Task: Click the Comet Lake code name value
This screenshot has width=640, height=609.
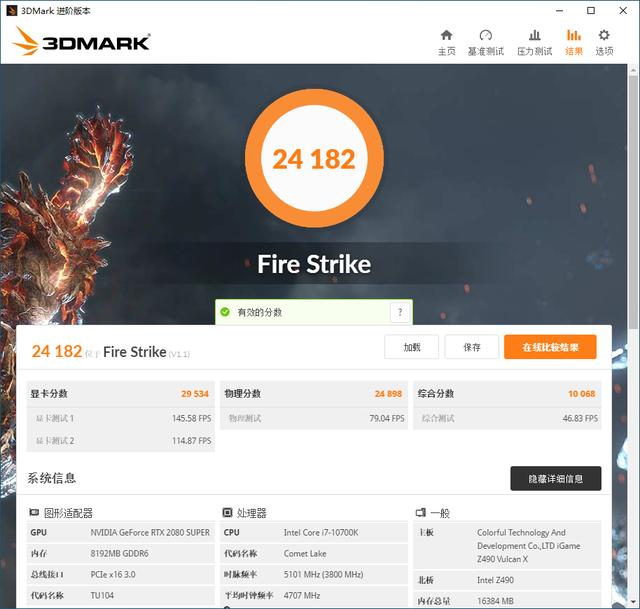Action: click(305, 553)
